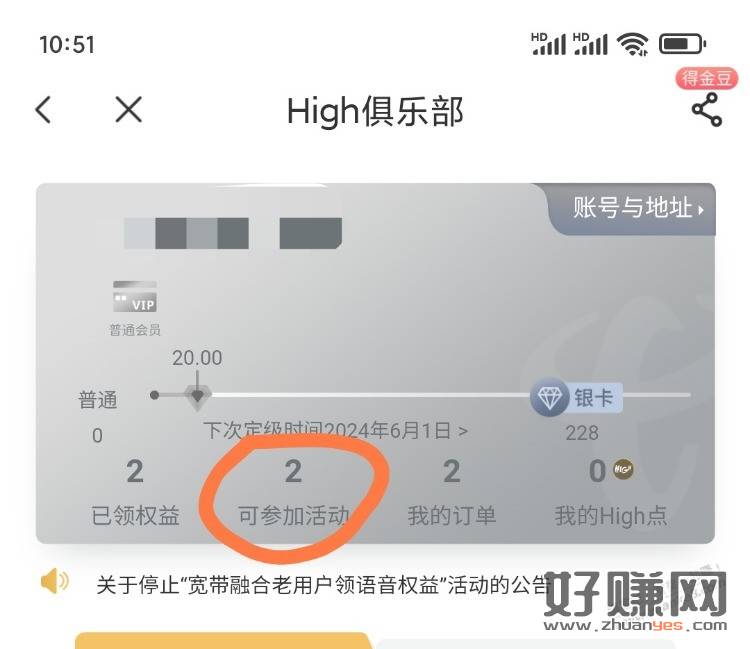Open 账号与地址 settings
Screen dimensions: 750x649
[639, 208]
